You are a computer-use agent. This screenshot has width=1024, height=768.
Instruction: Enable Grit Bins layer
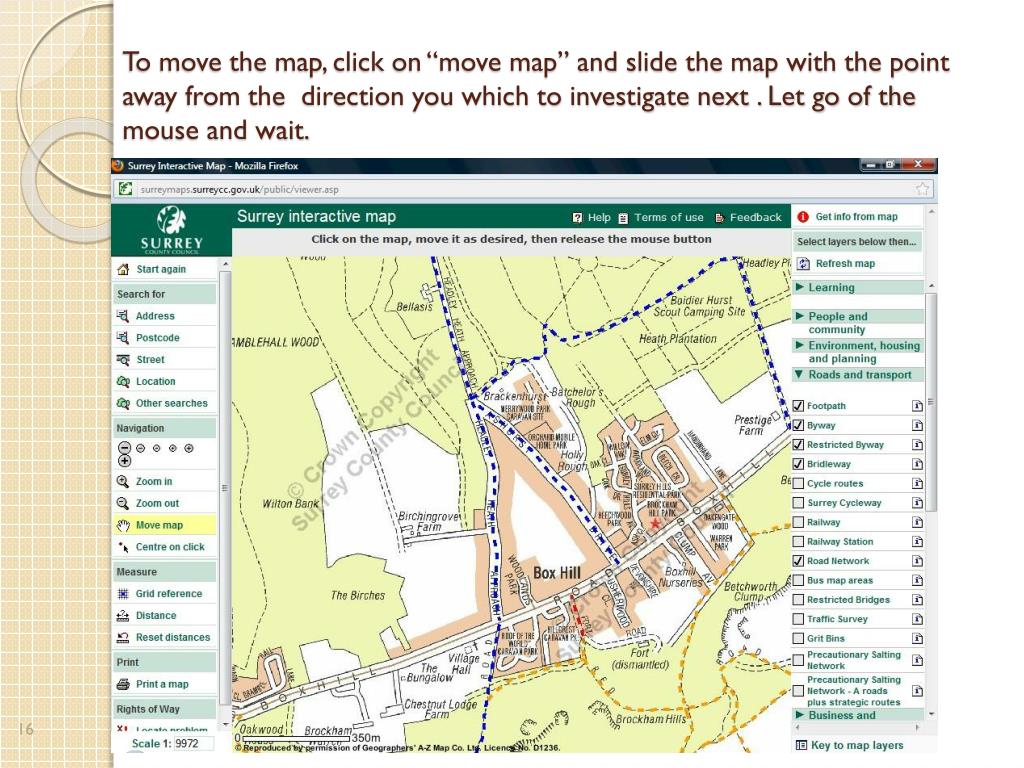[x=798, y=638]
